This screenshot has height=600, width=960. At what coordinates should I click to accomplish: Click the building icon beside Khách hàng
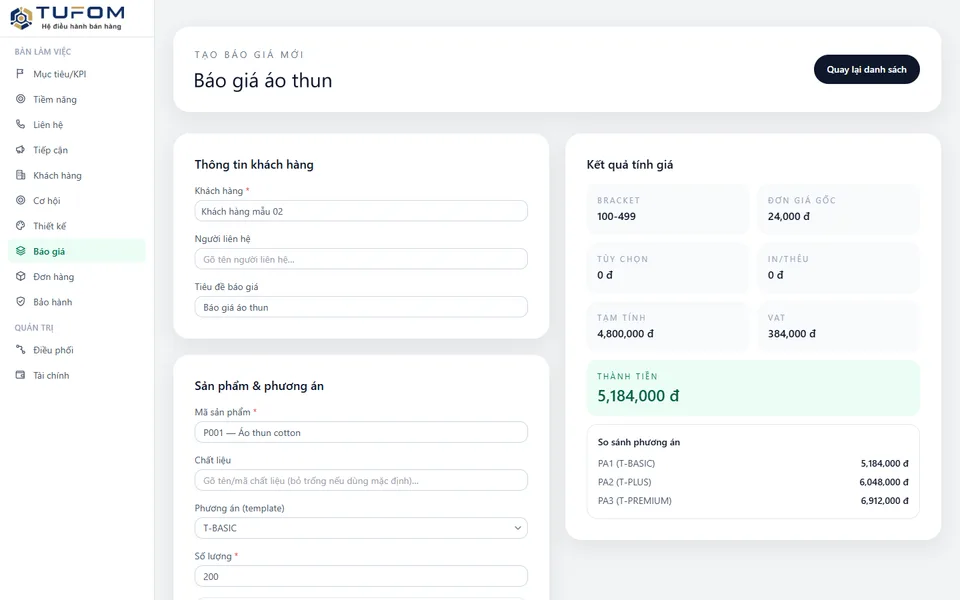20,175
